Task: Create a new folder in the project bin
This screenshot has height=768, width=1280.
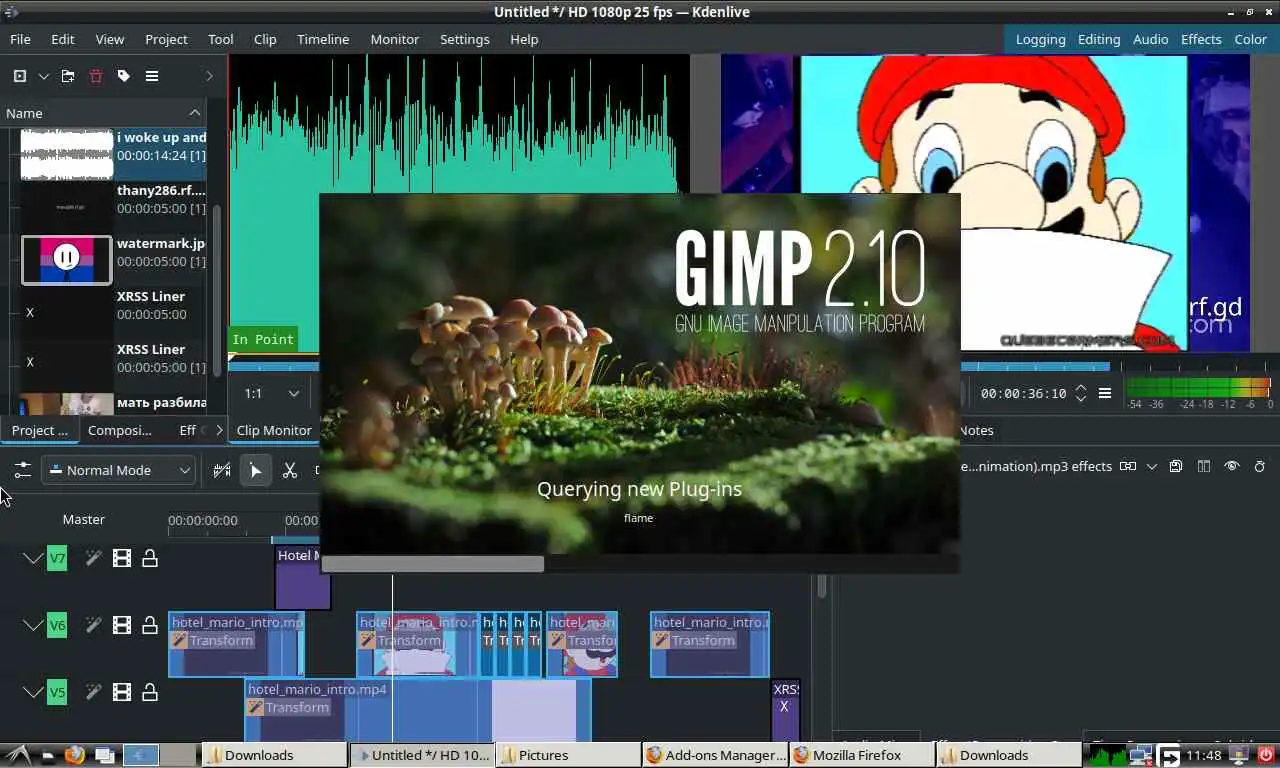Action: (68, 76)
